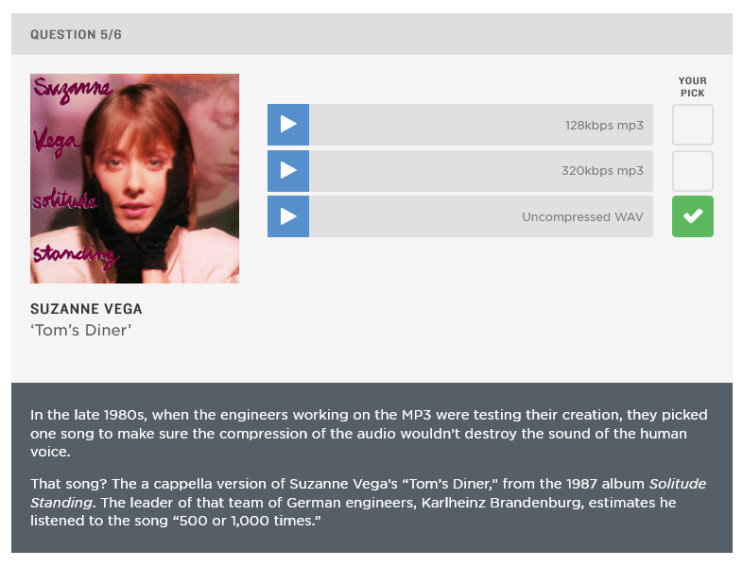The image size is (743, 567).
Task: Pick the 128kbps mp3 checkbox
Action: tap(692, 125)
